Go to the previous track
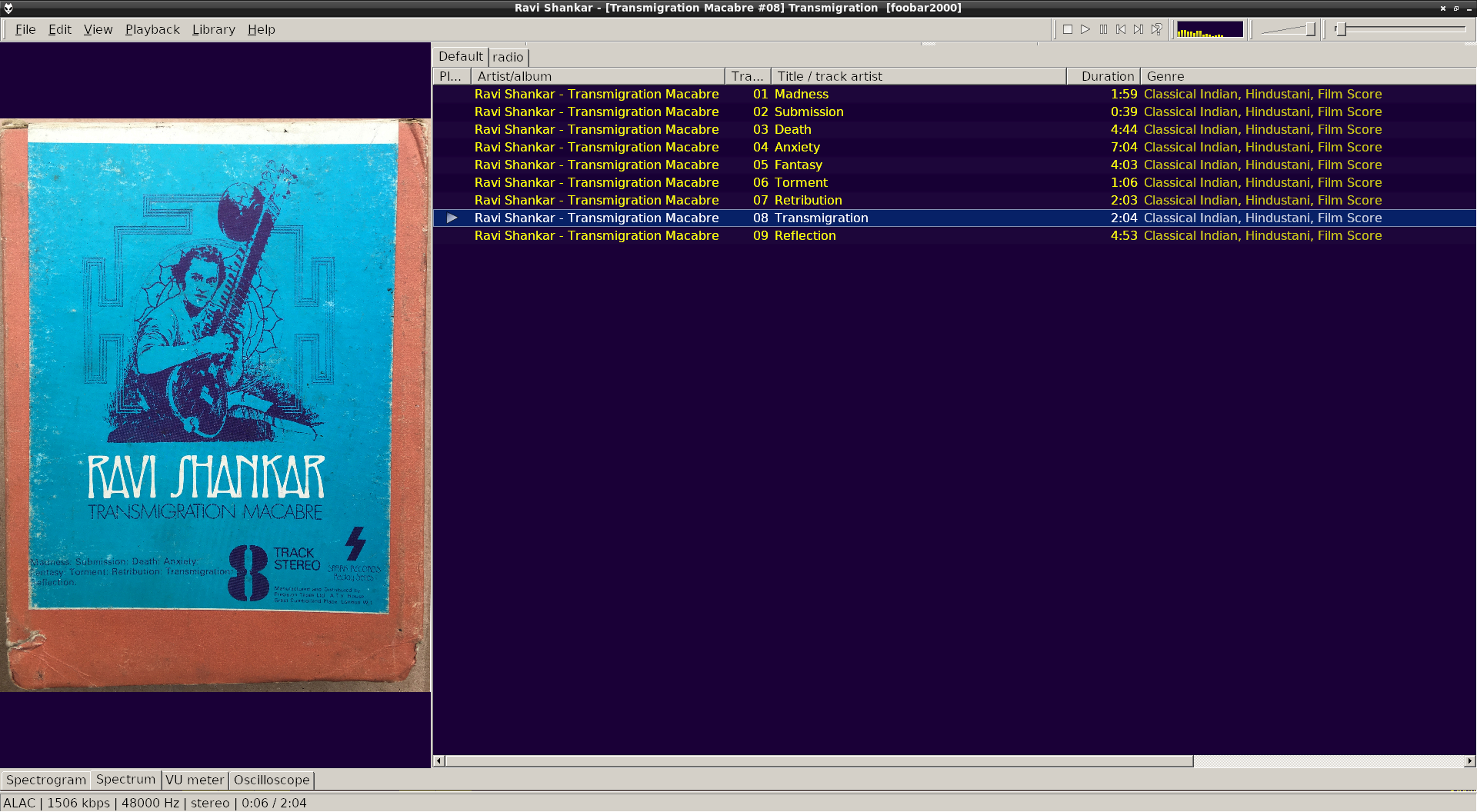1477x812 pixels. pos(1121,29)
